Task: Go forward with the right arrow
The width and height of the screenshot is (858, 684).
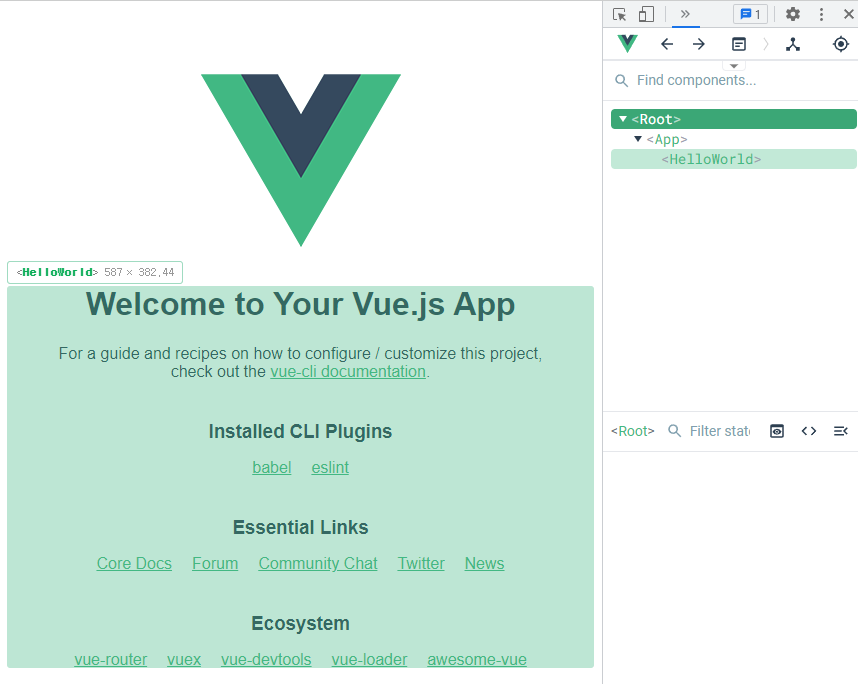Action: tap(699, 44)
